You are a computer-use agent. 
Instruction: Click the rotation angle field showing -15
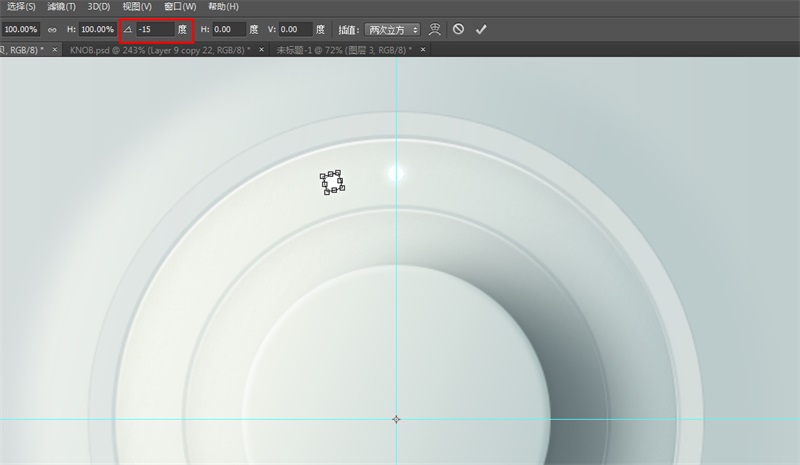coord(154,30)
